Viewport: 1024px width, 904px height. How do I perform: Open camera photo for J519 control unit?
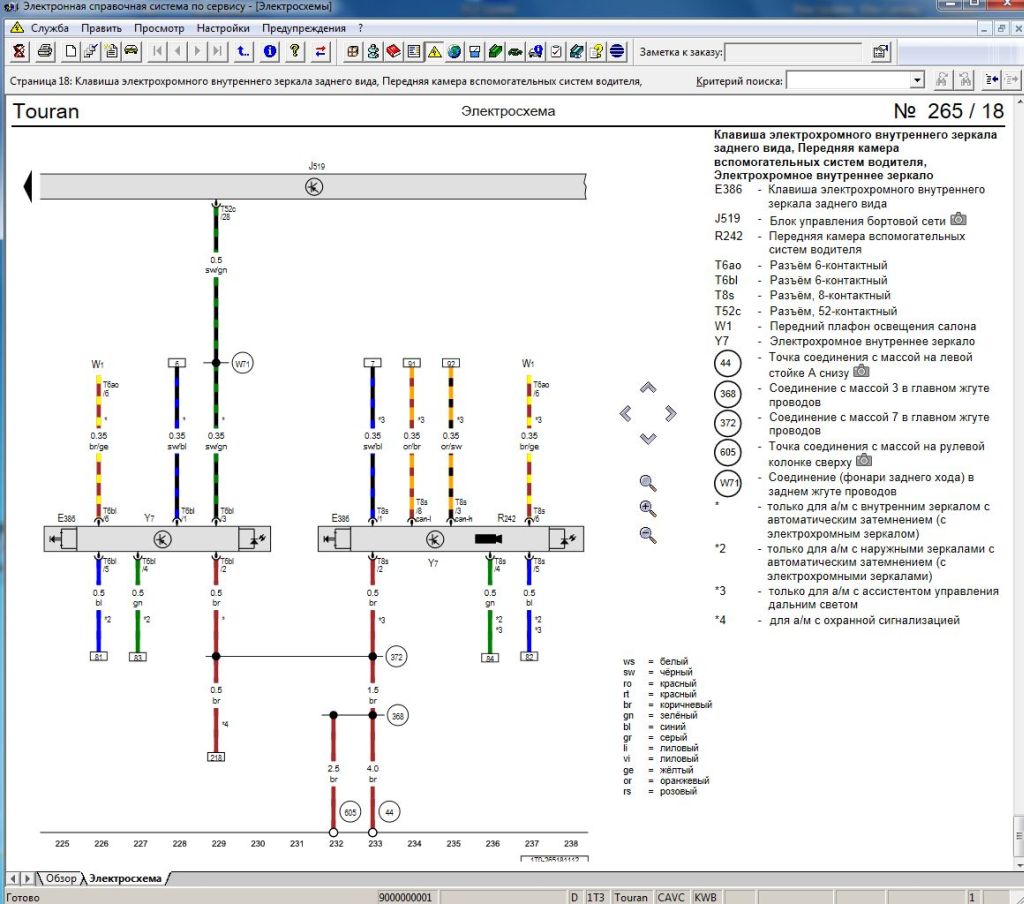[958, 219]
